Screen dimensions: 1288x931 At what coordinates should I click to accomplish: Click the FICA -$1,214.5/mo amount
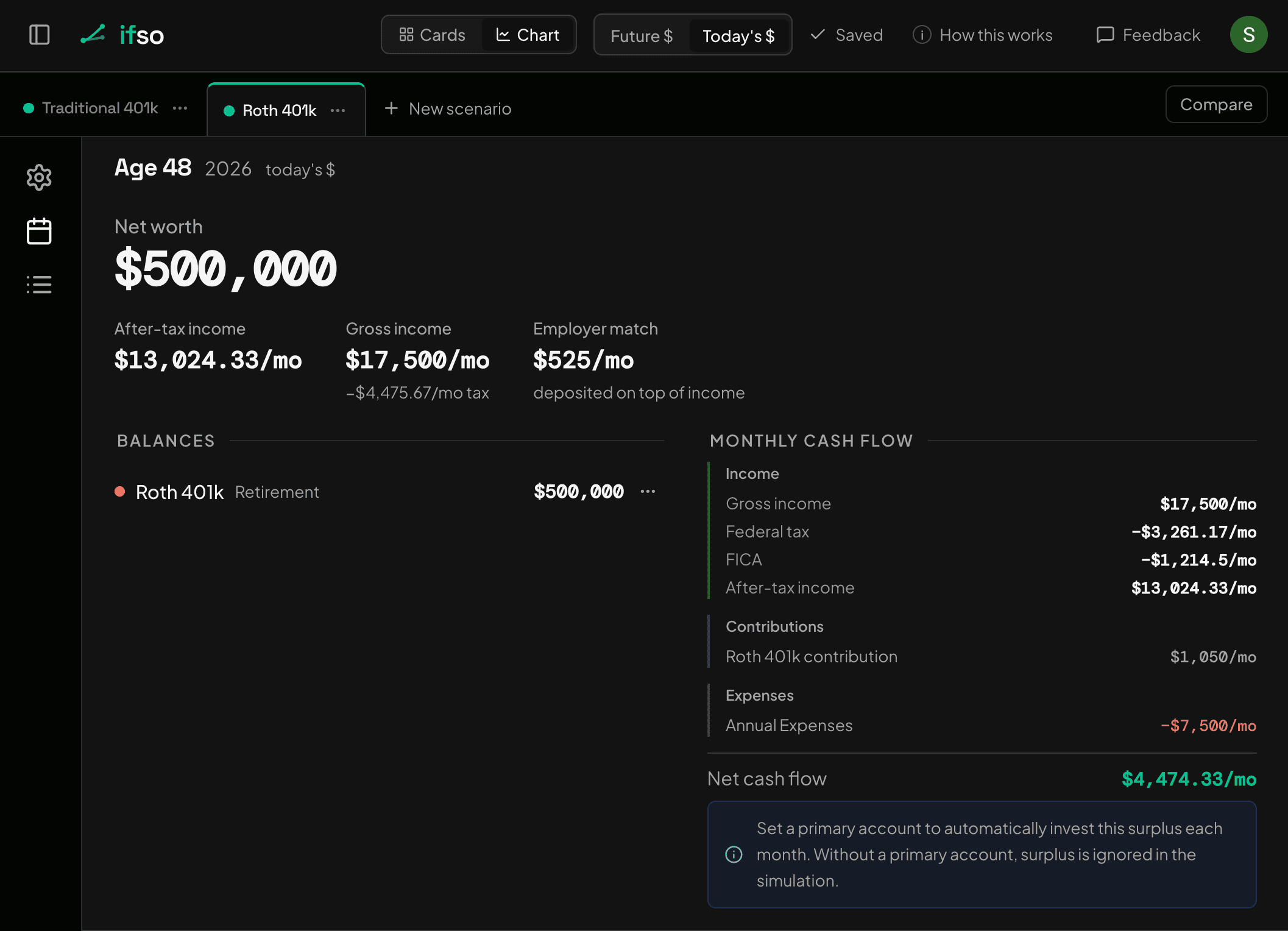point(1198,560)
